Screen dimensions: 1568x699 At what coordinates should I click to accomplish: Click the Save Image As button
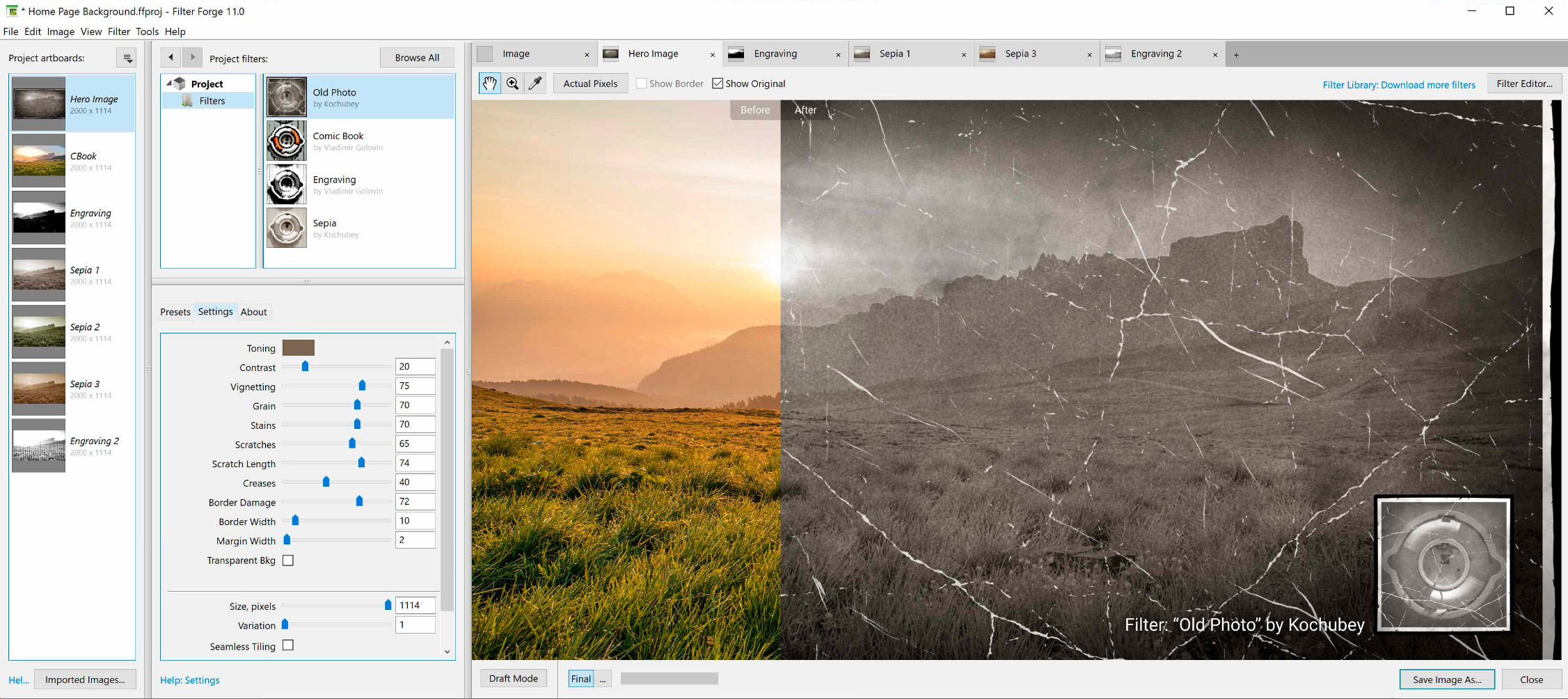click(x=1446, y=680)
